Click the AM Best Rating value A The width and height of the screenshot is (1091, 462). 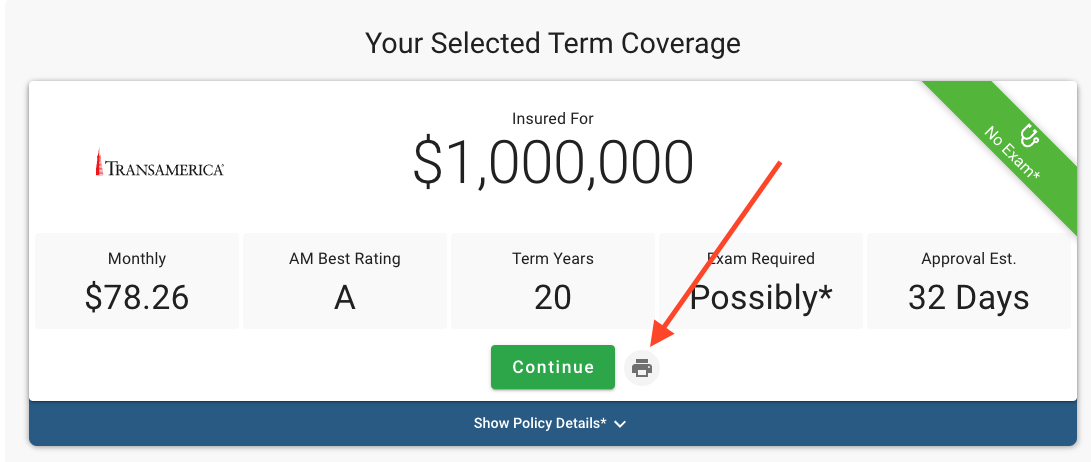tap(344, 297)
